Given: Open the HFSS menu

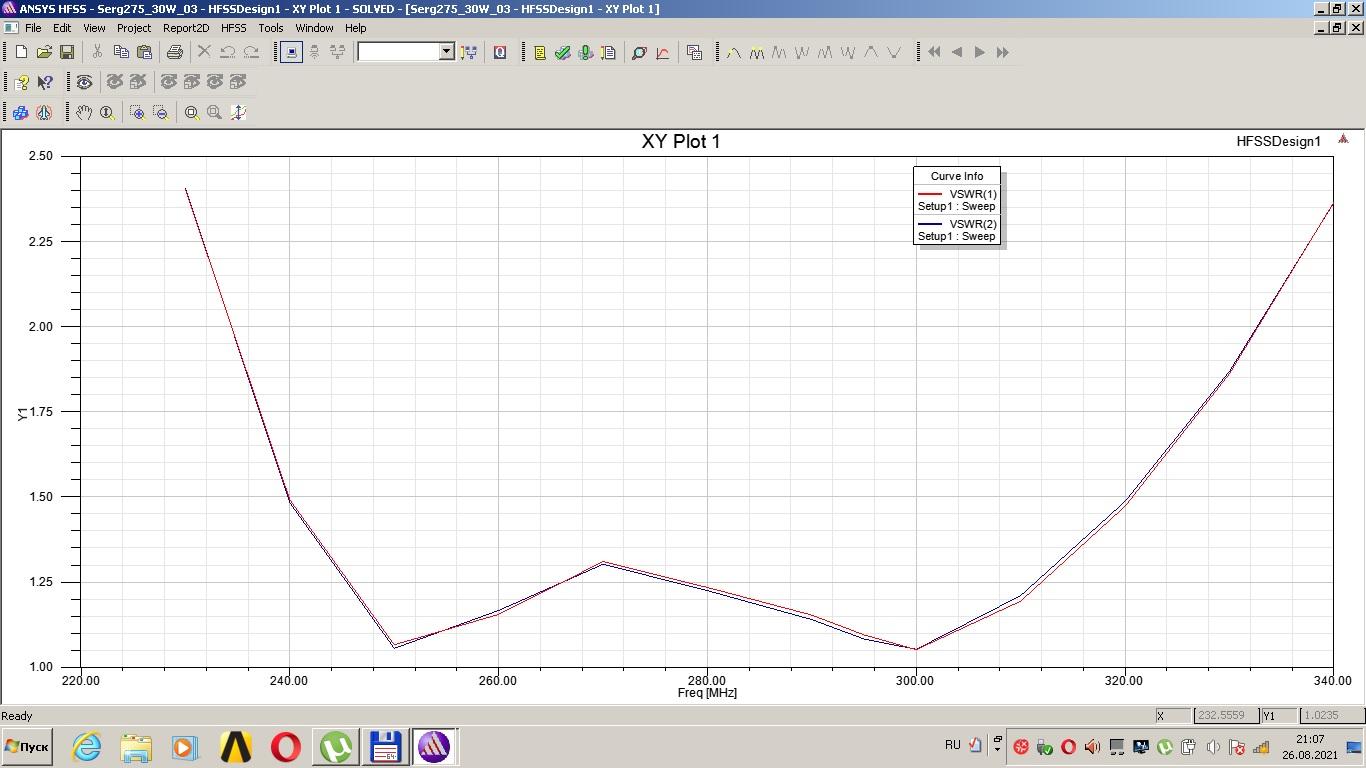Looking at the screenshot, I should [233, 28].
